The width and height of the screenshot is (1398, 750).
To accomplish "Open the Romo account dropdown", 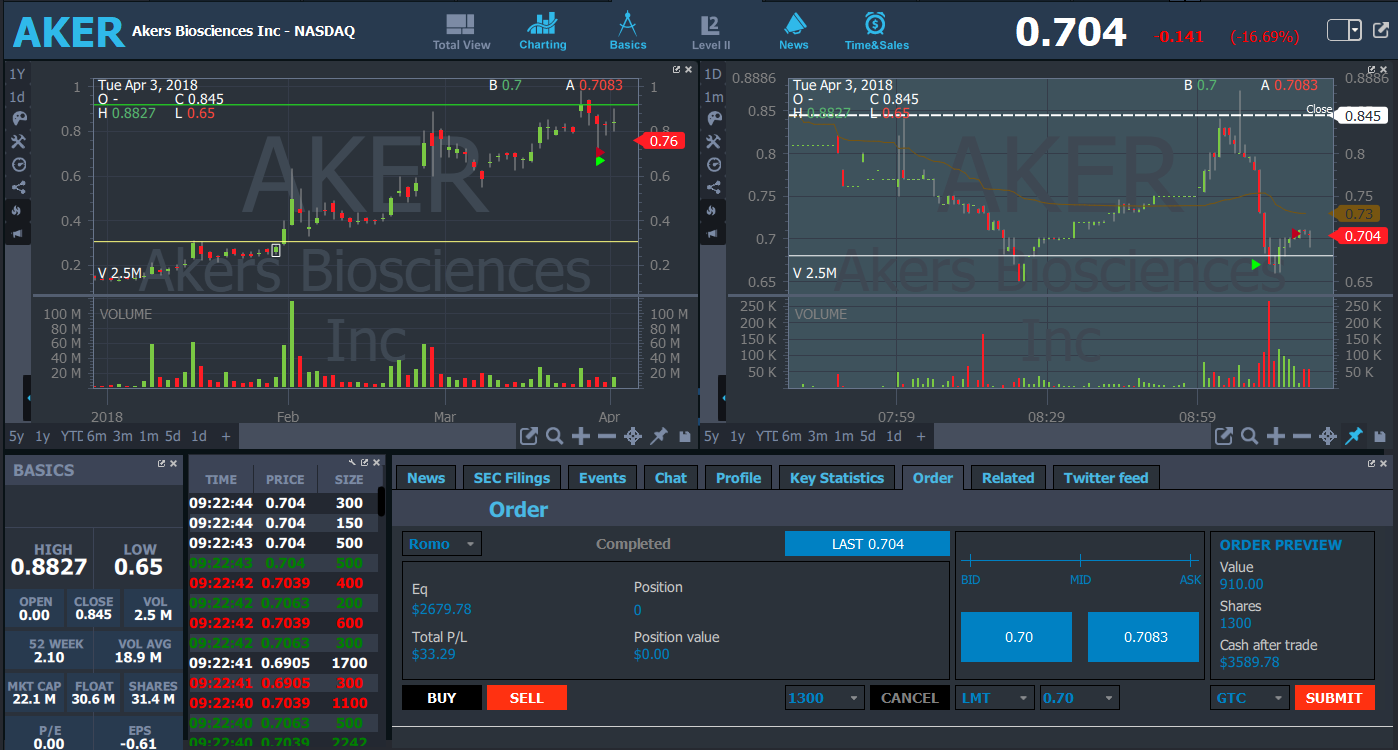I will click(442, 544).
